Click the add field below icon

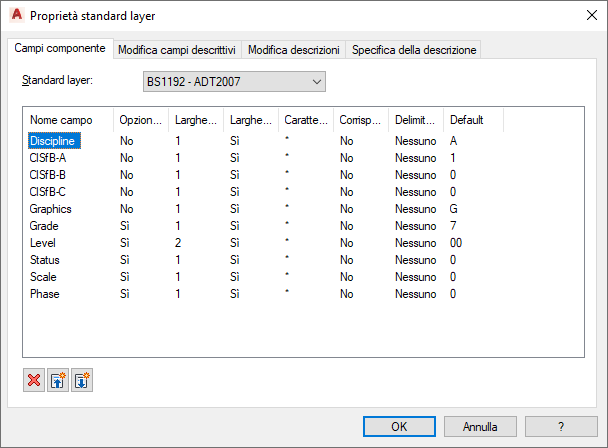(x=82, y=380)
